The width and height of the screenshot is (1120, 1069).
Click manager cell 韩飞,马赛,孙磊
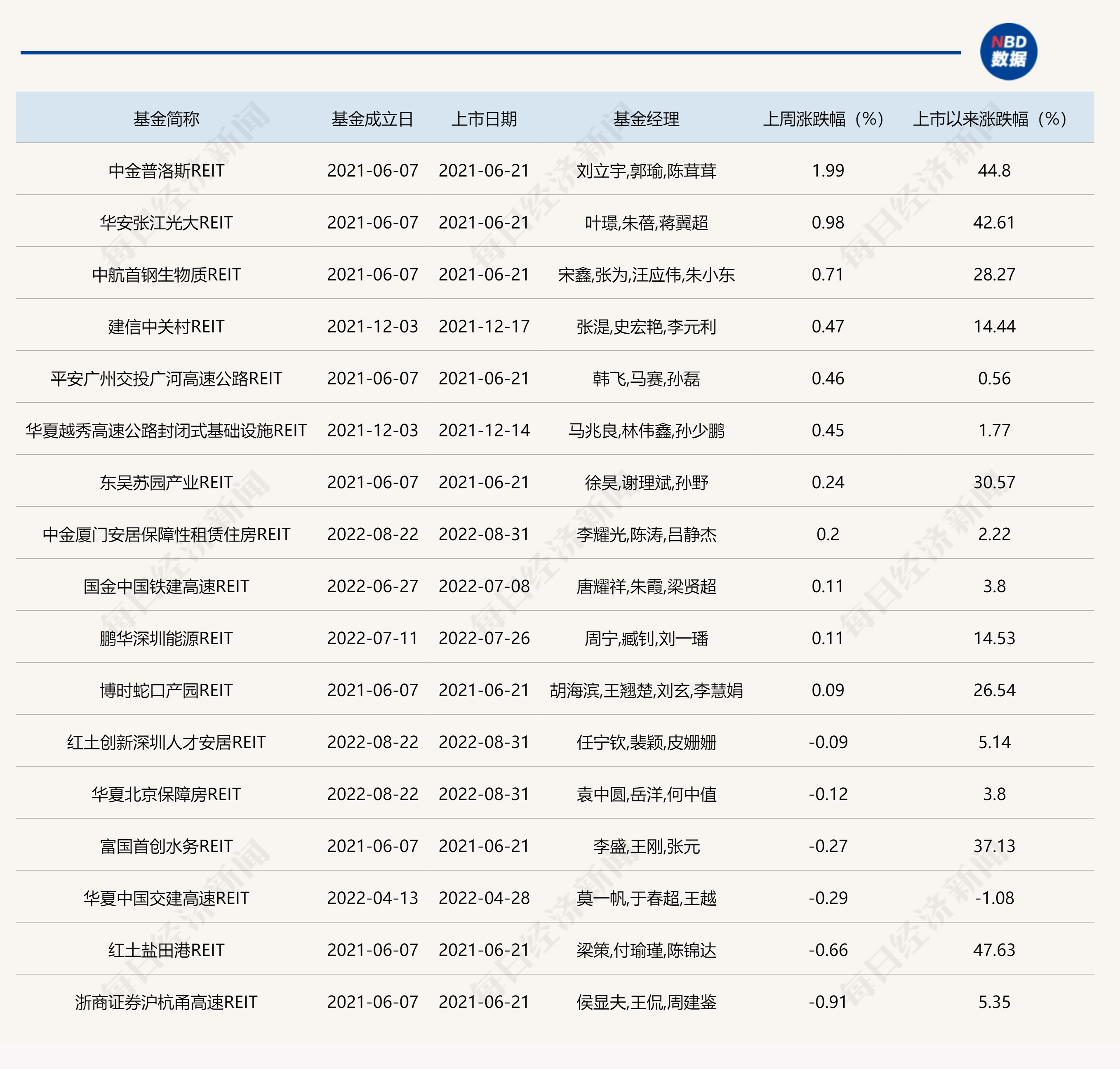(x=647, y=378)
